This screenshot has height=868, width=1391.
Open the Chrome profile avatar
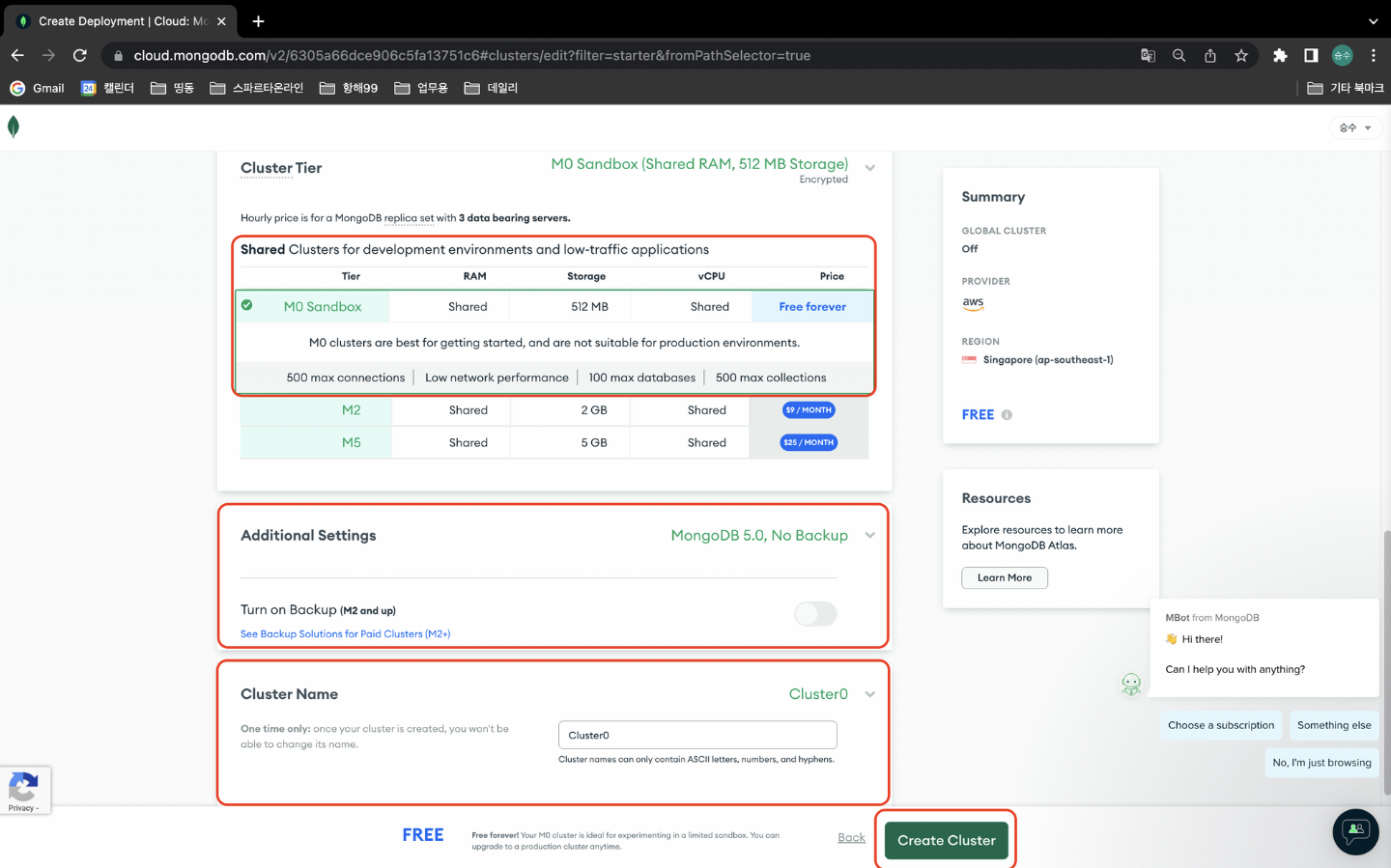pyautogui.click(x=1342, y=55)
